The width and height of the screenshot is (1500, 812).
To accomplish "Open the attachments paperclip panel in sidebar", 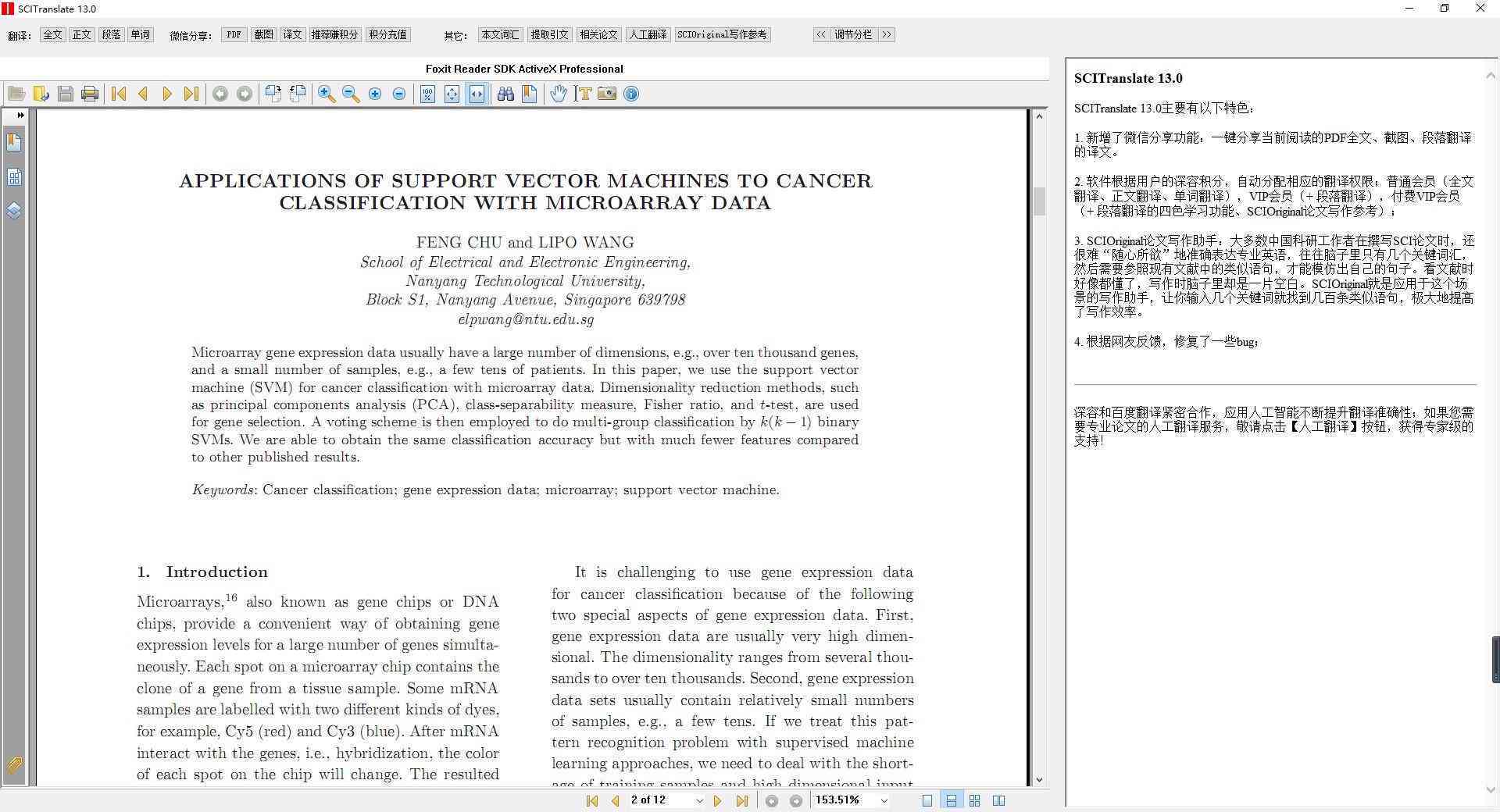I will pyautogui.click(x=14, y=766).
